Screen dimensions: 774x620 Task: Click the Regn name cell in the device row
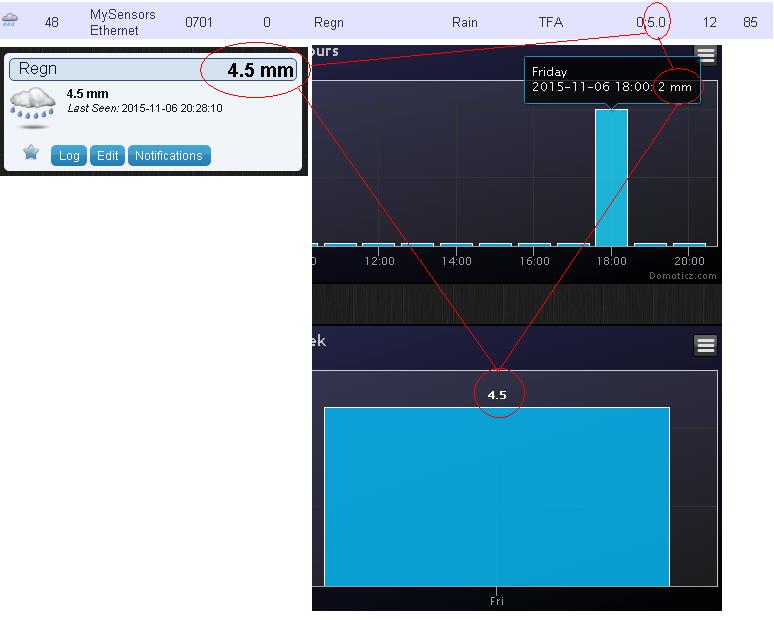[x=329, y=23]
